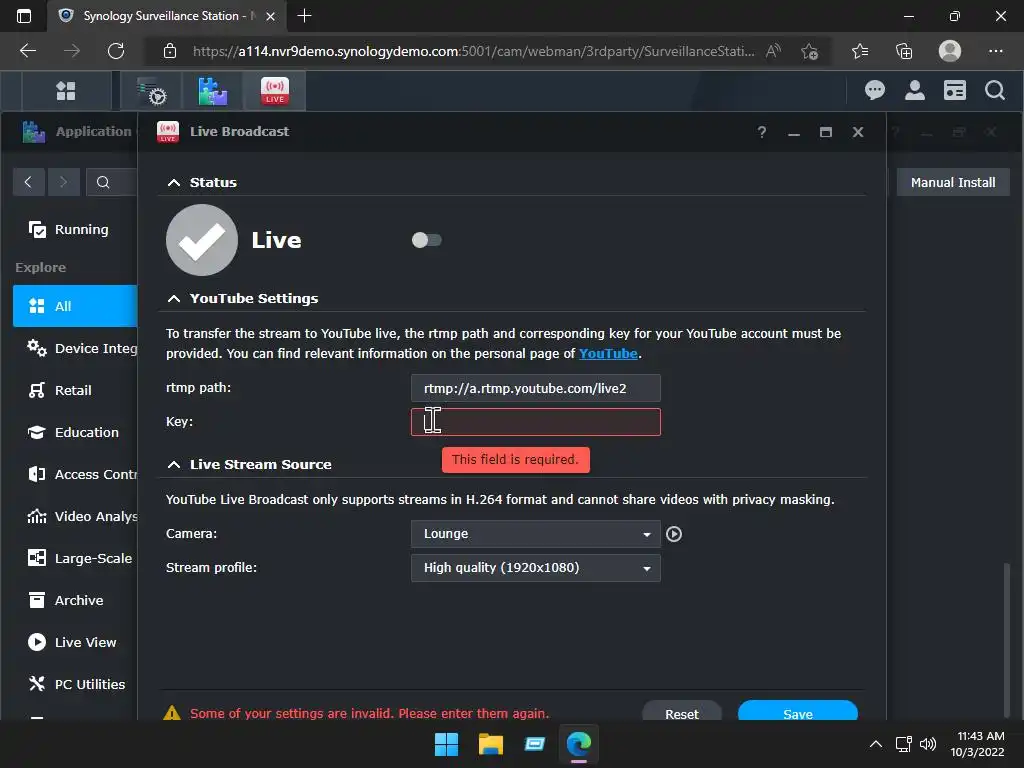Click the Save button
1024x768 pixels.
coord(797,713)
